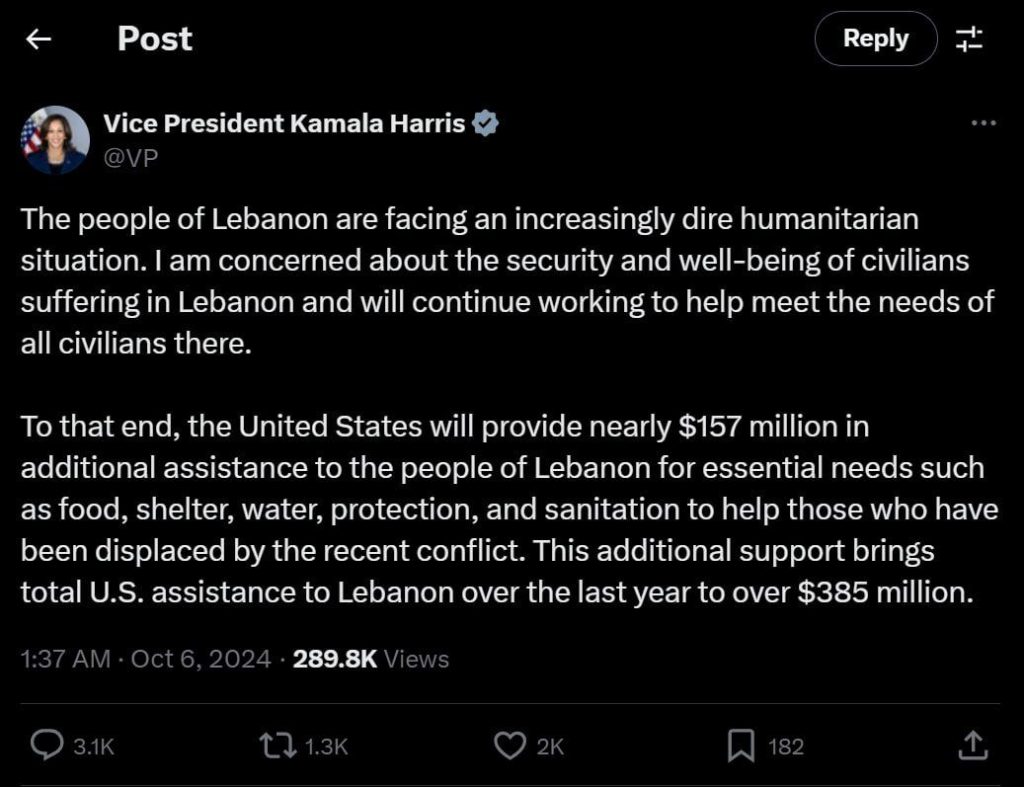Click the Reply button at top
The width and height of the screenshot is (1024, 787).
coord(875,39)
